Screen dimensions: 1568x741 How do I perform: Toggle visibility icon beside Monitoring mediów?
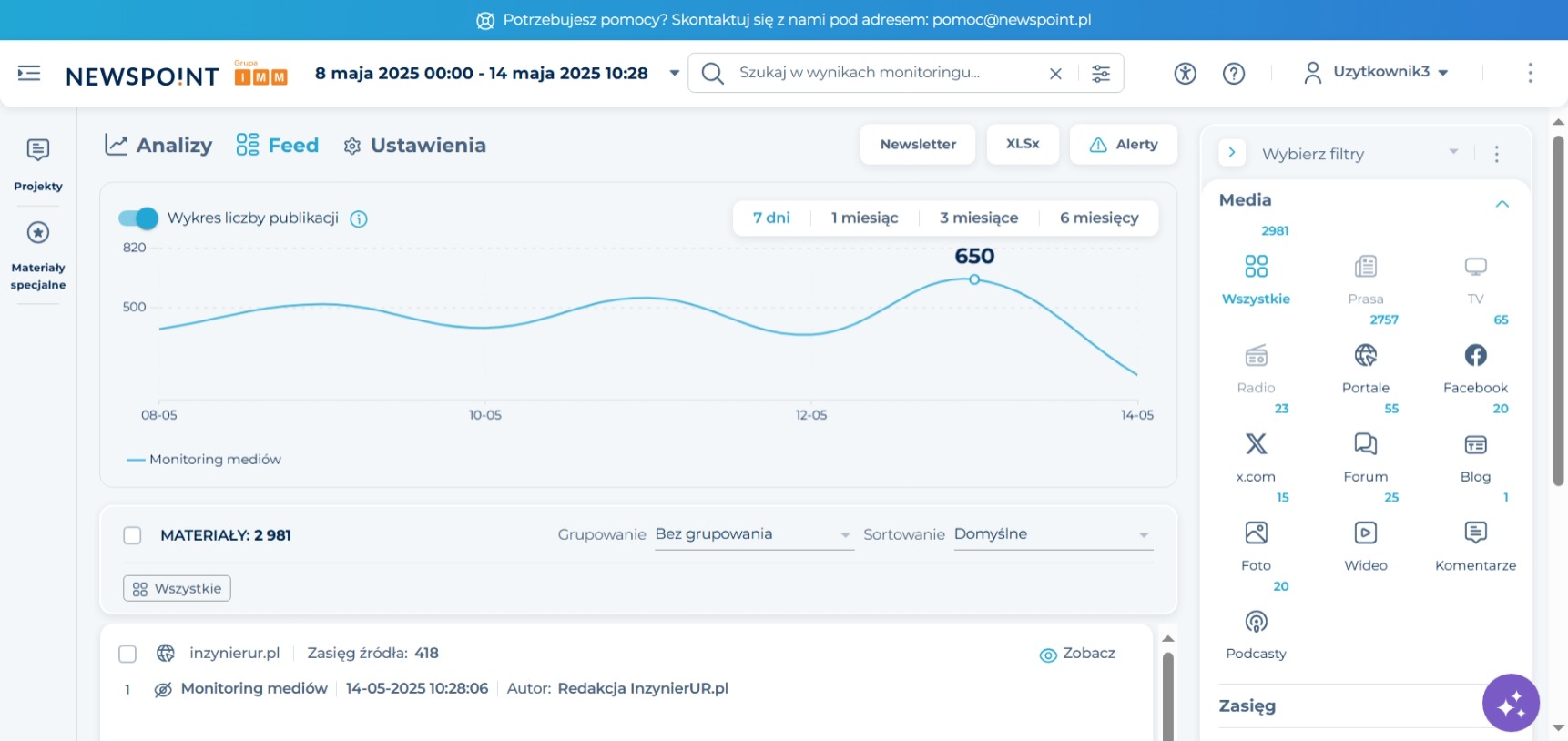click(163, 689)
